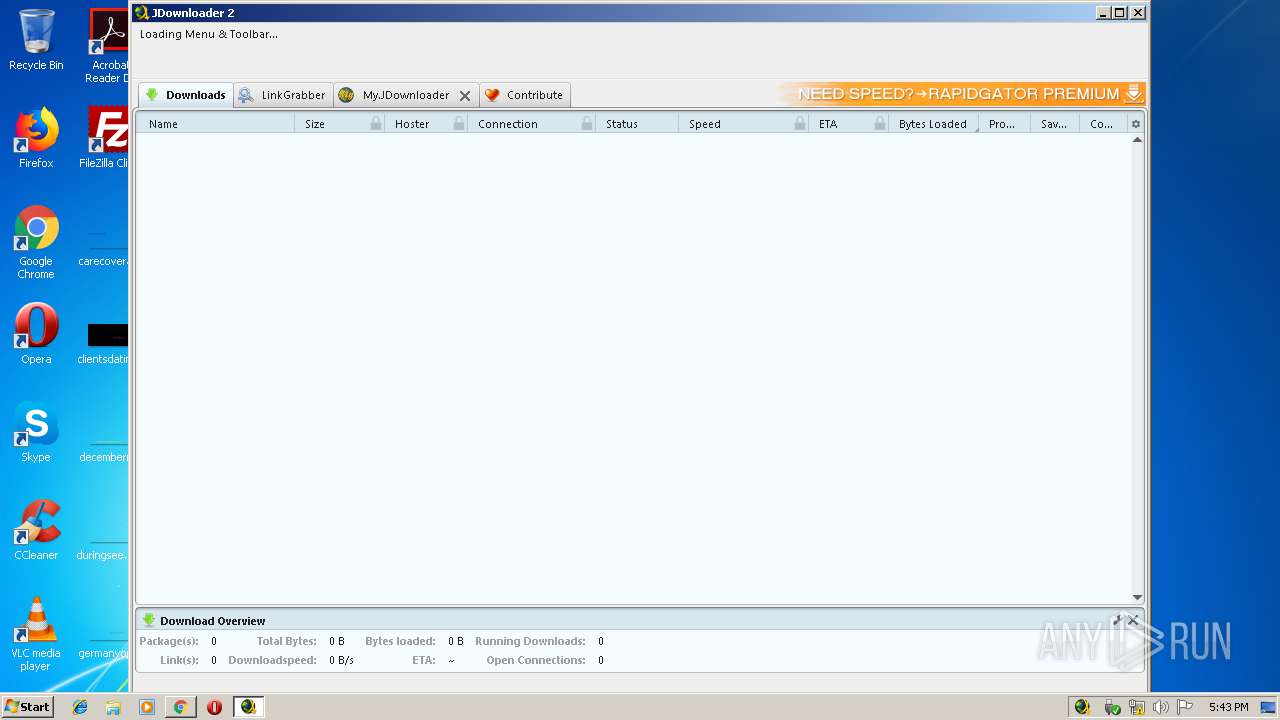The image size is (1280, 720).
Task: Open the table column settings gear
Action: (1135, 124)
